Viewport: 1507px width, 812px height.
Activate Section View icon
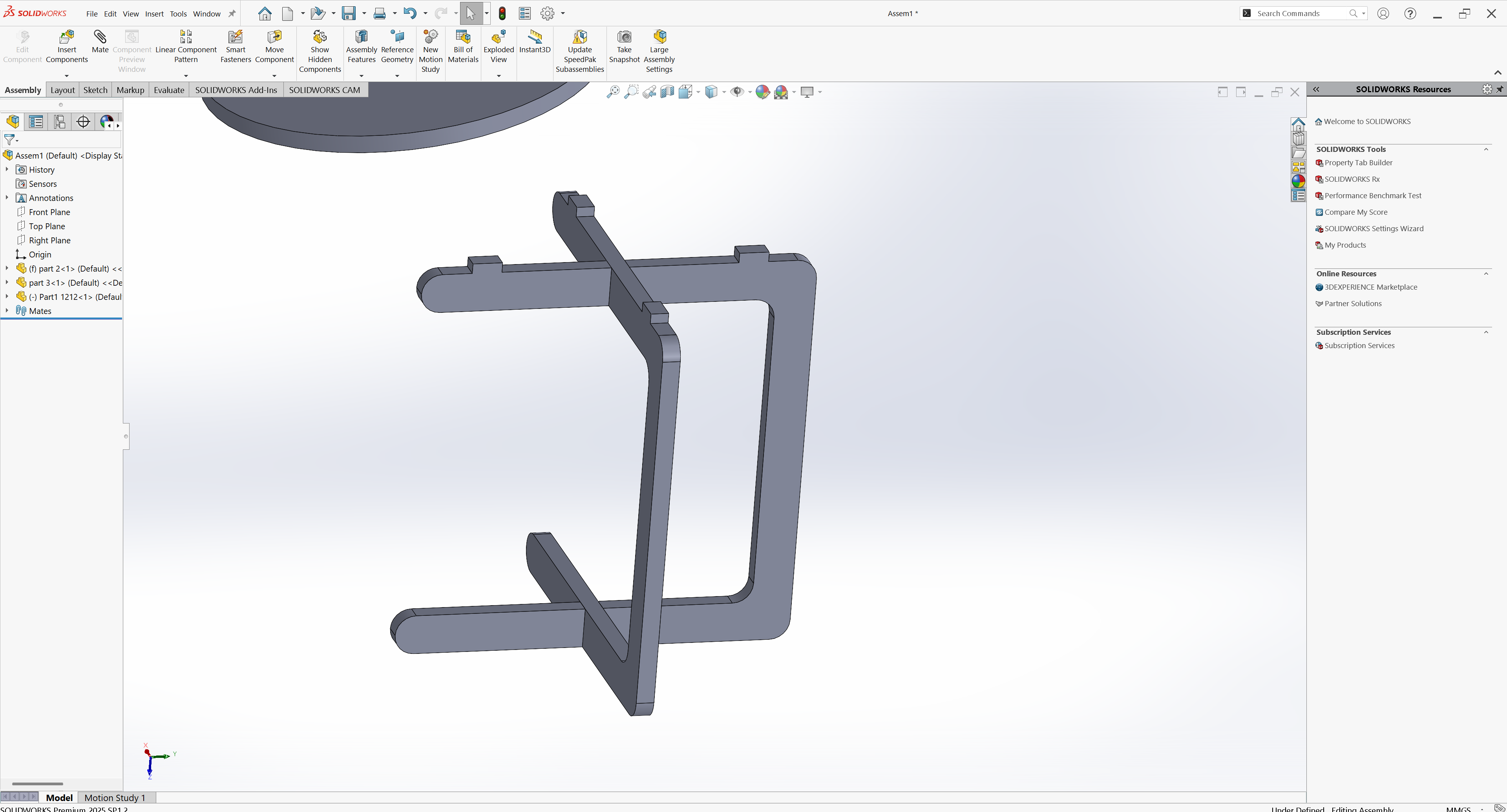point(667,92)
